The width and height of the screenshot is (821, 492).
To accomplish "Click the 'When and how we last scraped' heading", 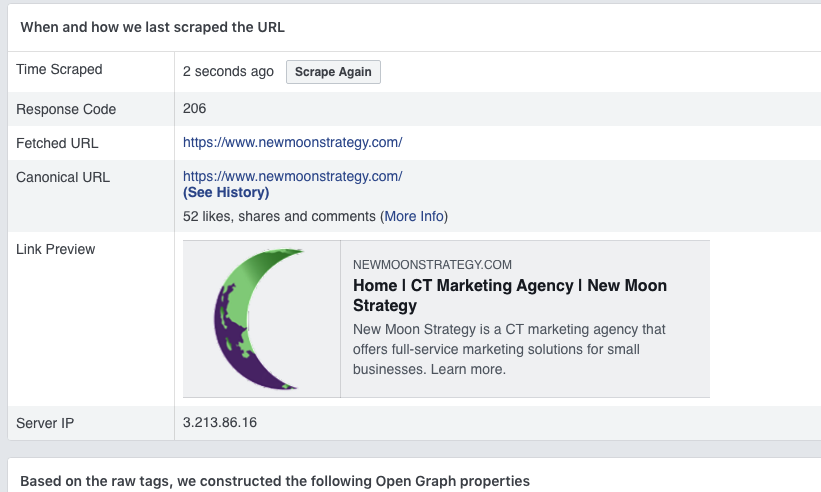I will (152, 27).
